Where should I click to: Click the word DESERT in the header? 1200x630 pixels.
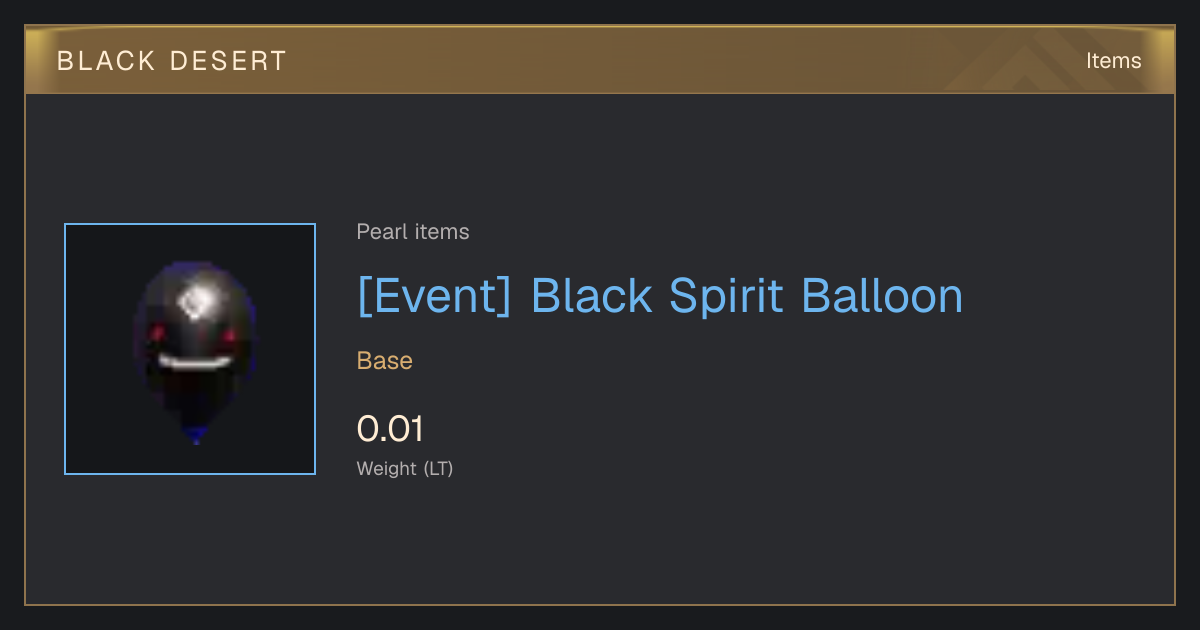pos(228,61)
